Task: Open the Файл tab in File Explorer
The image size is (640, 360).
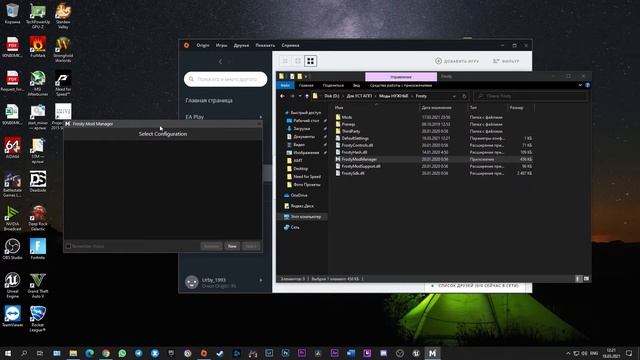Action: coord(285,85)
